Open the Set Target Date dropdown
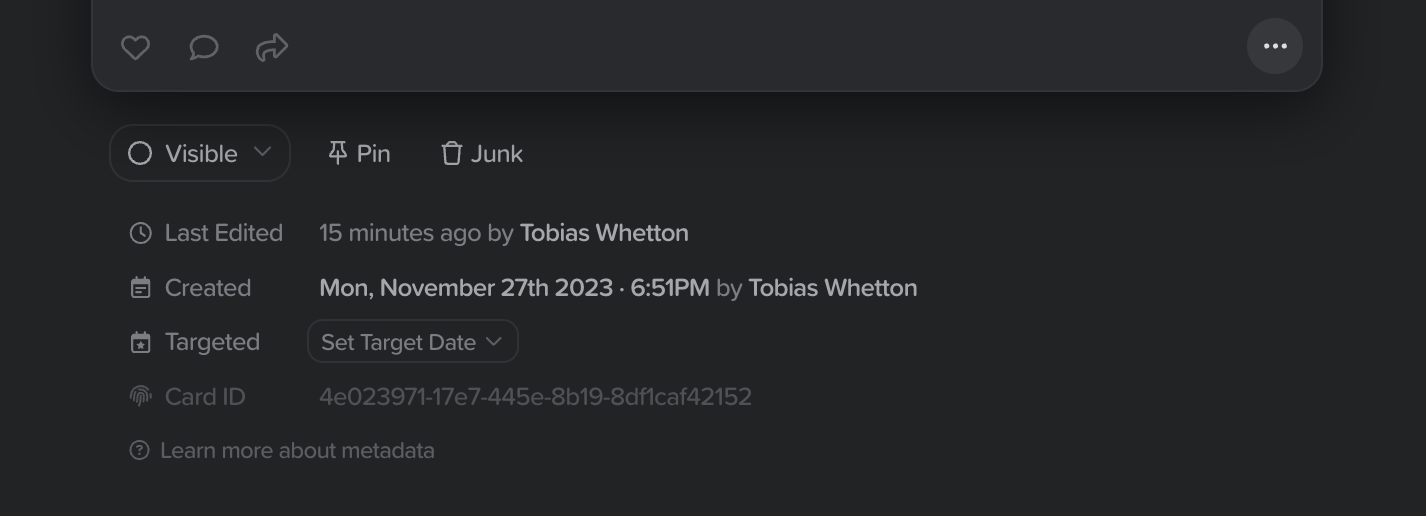 tap(413, 342)
